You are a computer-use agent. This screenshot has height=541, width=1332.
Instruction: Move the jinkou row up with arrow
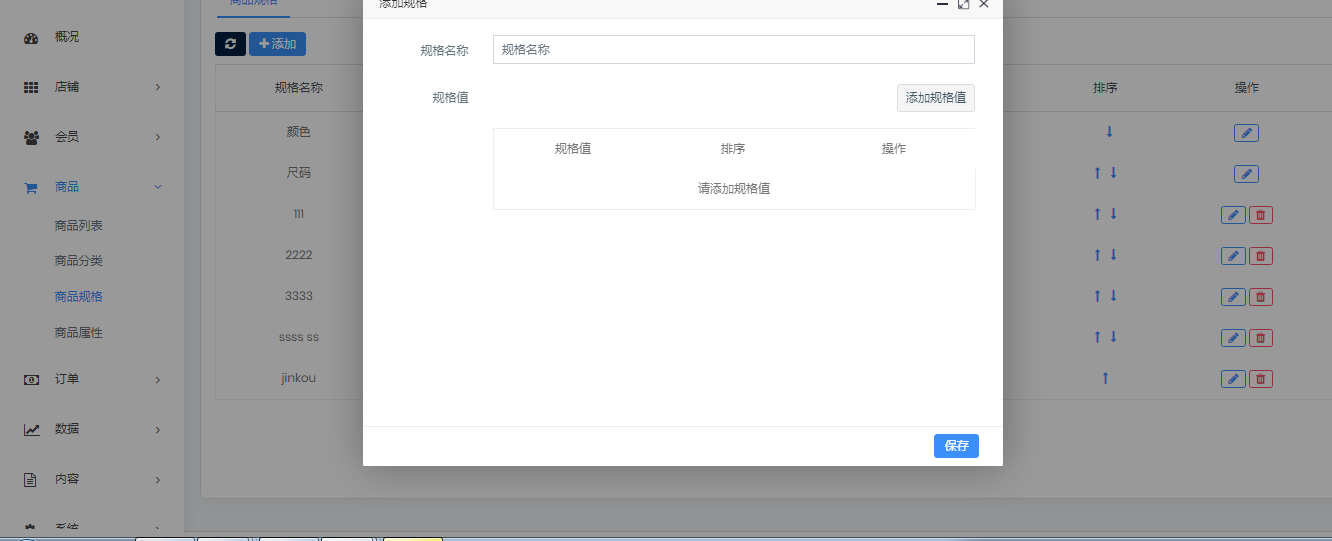point(1105,378)
